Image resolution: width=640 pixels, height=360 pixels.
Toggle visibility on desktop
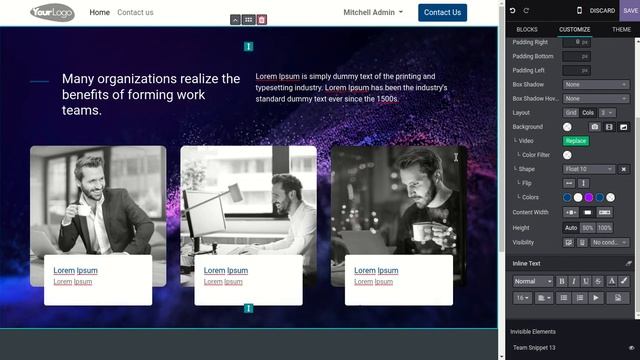coord(568,242)
